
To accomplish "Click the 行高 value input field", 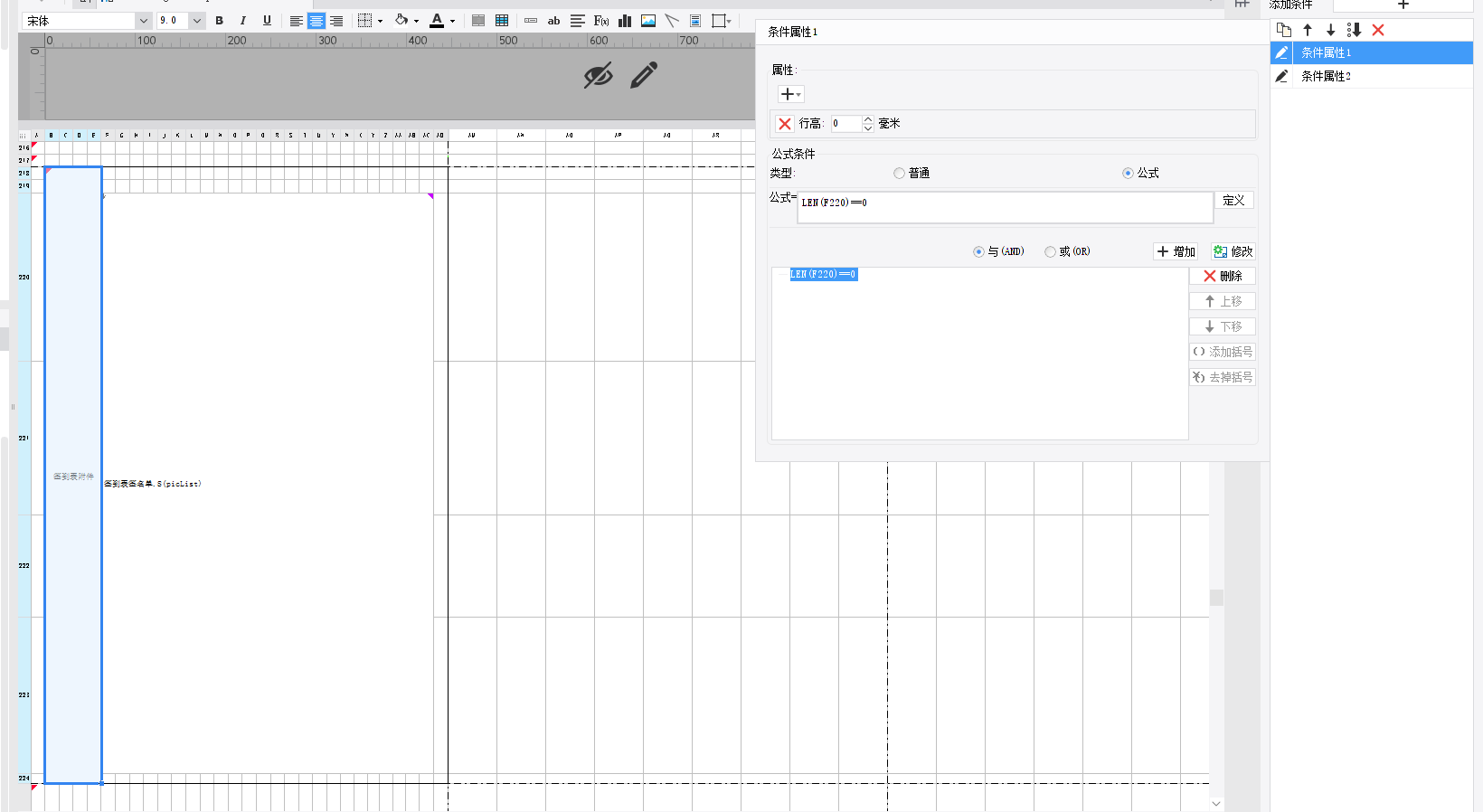I will [846, 124].
